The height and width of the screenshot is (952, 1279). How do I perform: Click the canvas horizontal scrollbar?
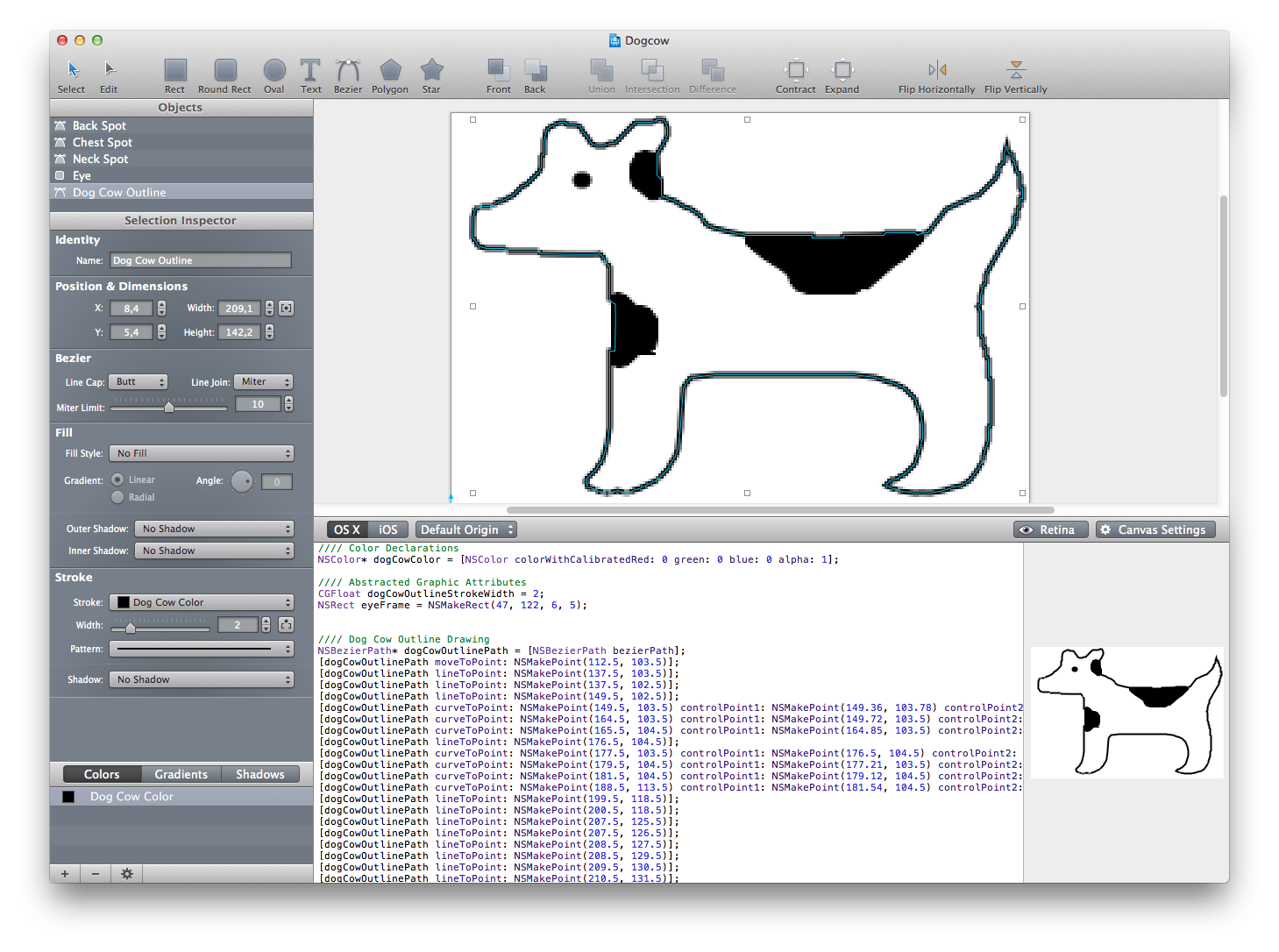[780, 509]
